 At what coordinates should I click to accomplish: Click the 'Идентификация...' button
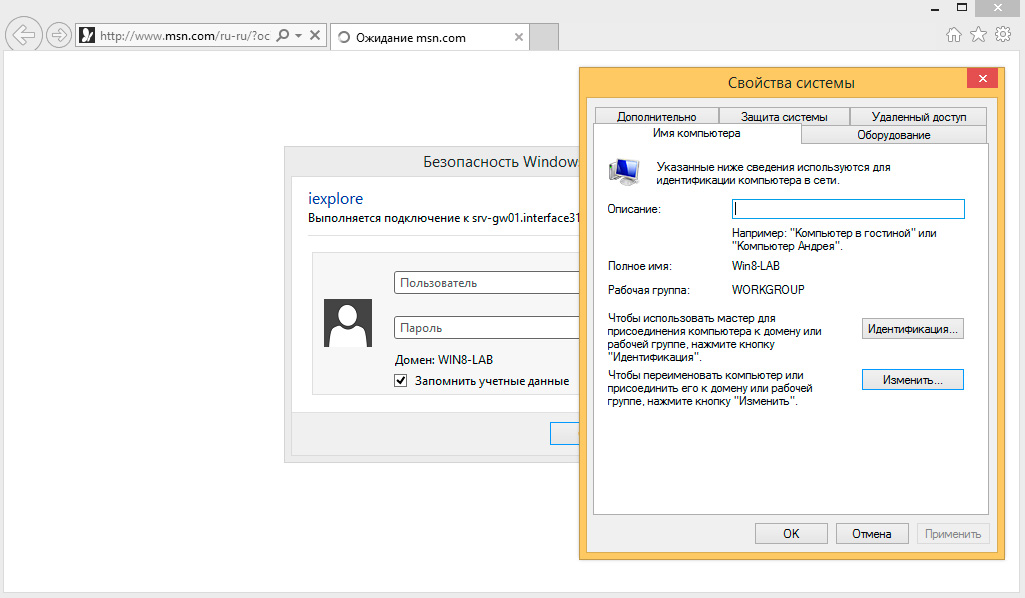click(913, 329)
